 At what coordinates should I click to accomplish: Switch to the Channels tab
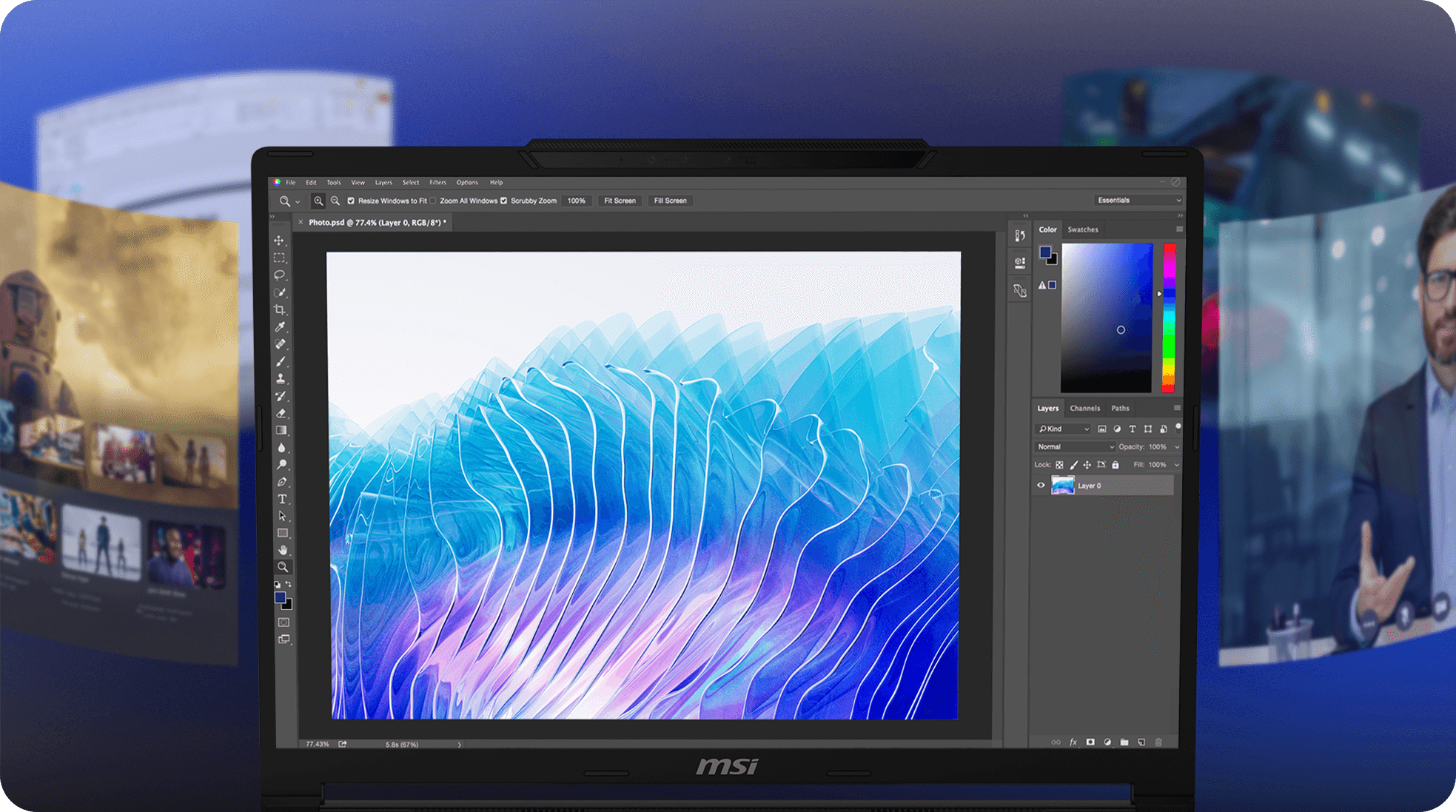(1084, 409)
